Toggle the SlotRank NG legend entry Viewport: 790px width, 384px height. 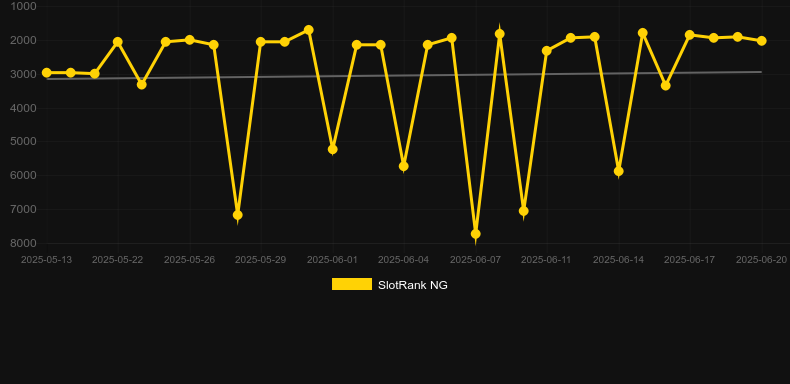pos(389,285)
